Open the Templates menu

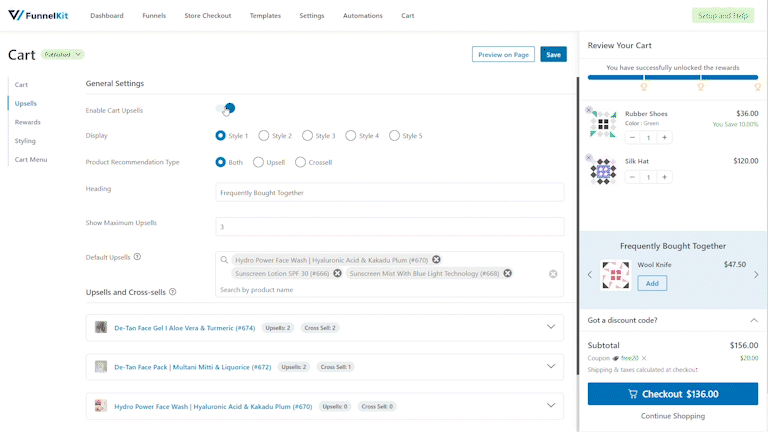click(265, 16)
